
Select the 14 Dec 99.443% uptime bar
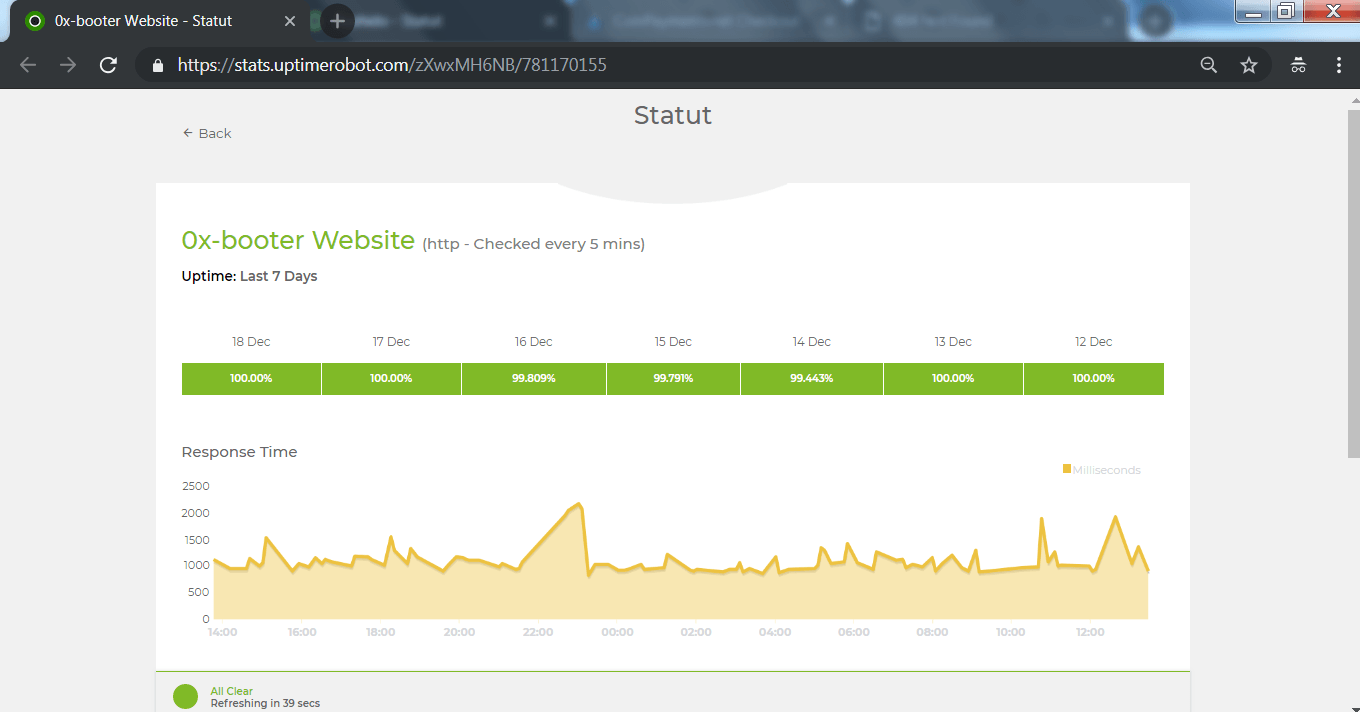tap(812, 379)
